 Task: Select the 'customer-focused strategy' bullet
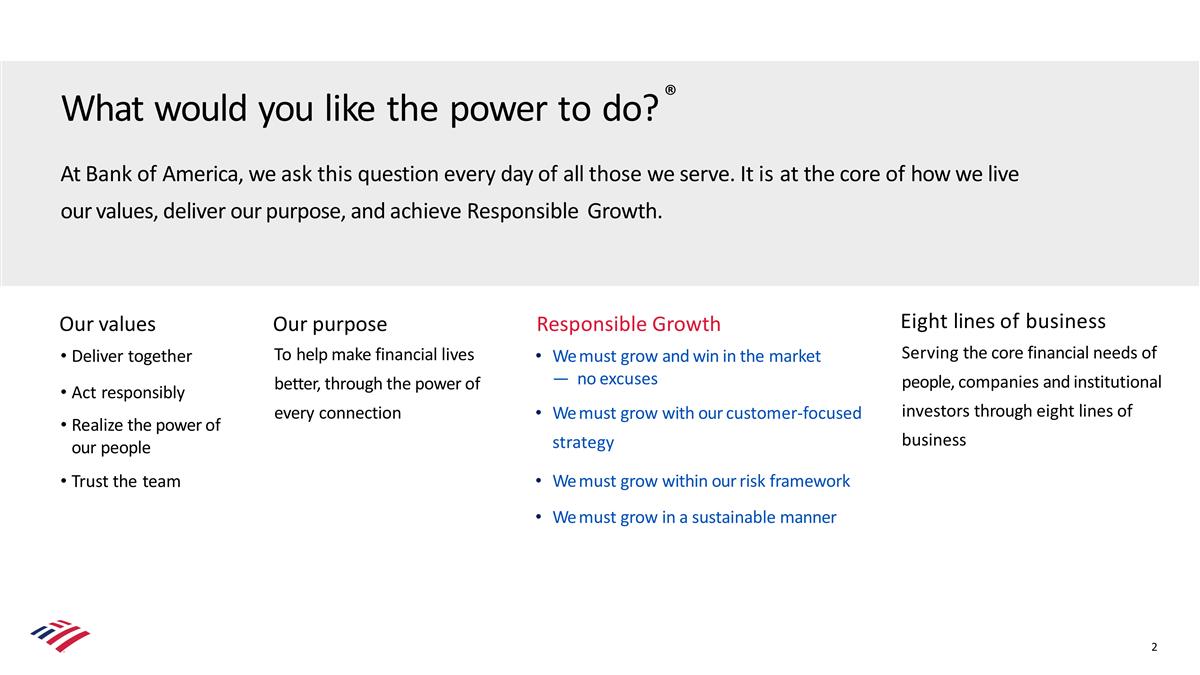coord(706,427)
